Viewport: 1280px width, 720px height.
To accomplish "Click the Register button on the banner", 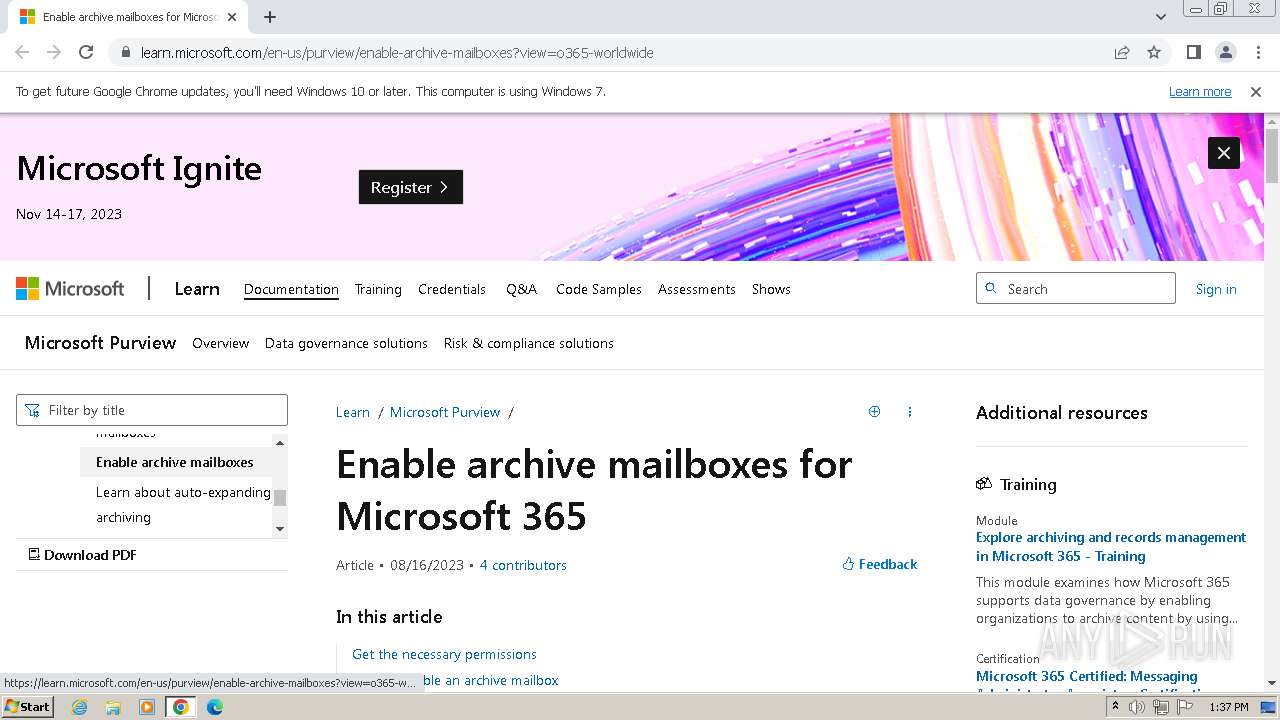I will (x=411, y=187).
